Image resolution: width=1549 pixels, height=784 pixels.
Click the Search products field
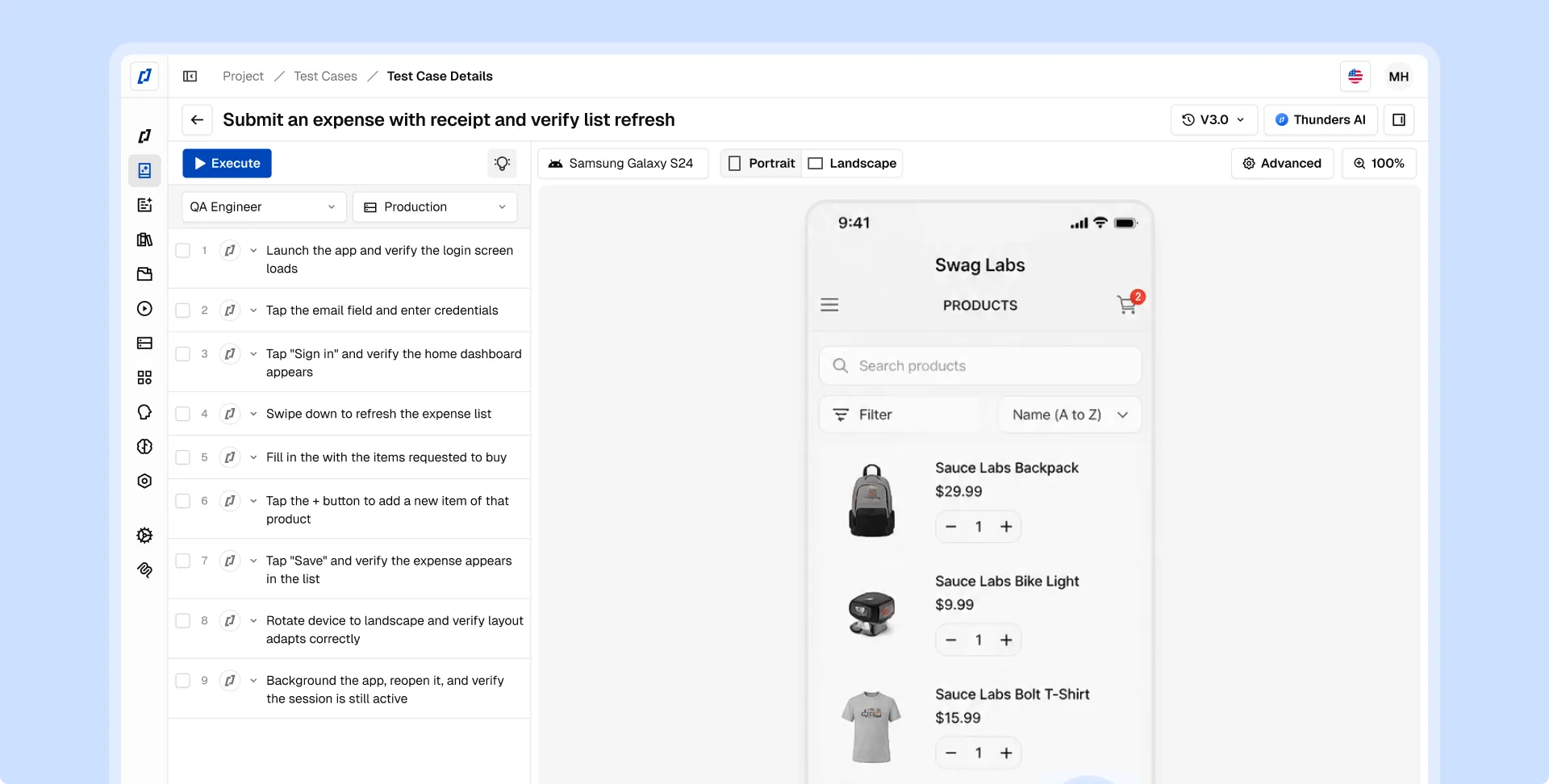[x=980, y=366]
